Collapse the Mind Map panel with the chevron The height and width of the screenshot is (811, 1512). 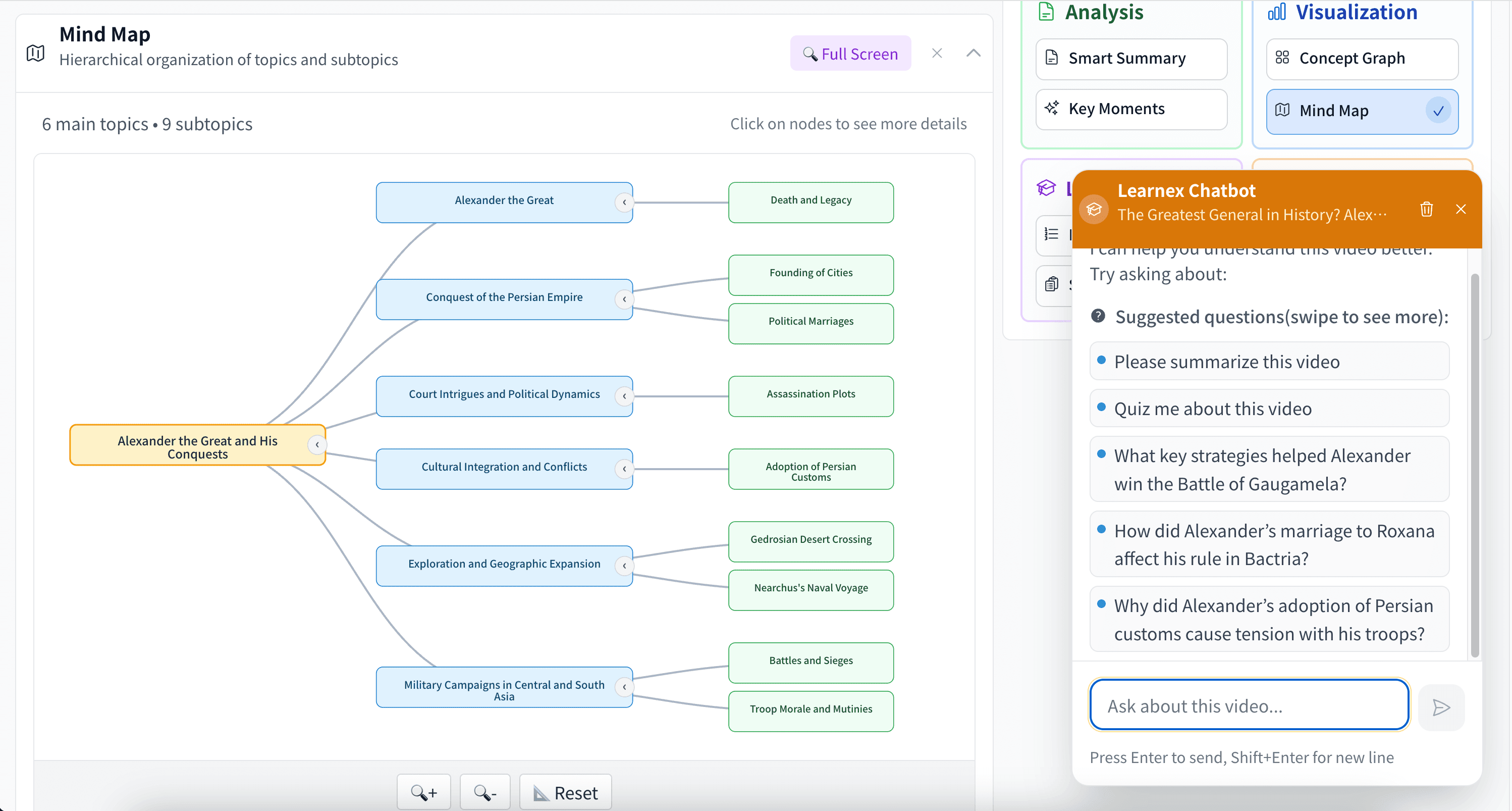[973, 53]
